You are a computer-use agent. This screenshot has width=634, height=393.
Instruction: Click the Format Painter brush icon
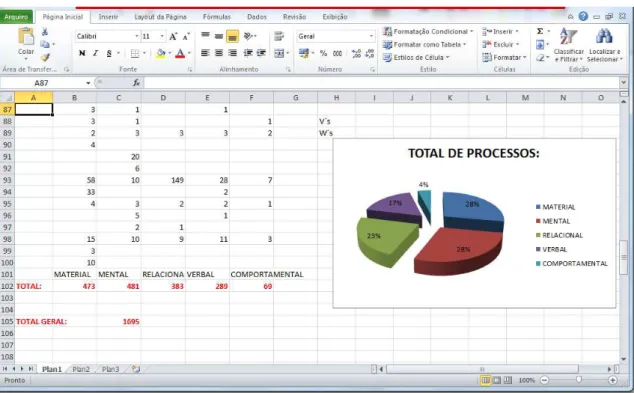pyautogui.click(x=45, y=57)
